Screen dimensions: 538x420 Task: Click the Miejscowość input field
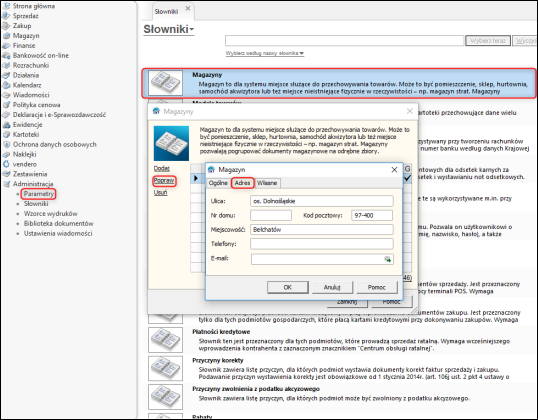pos(322,230)
